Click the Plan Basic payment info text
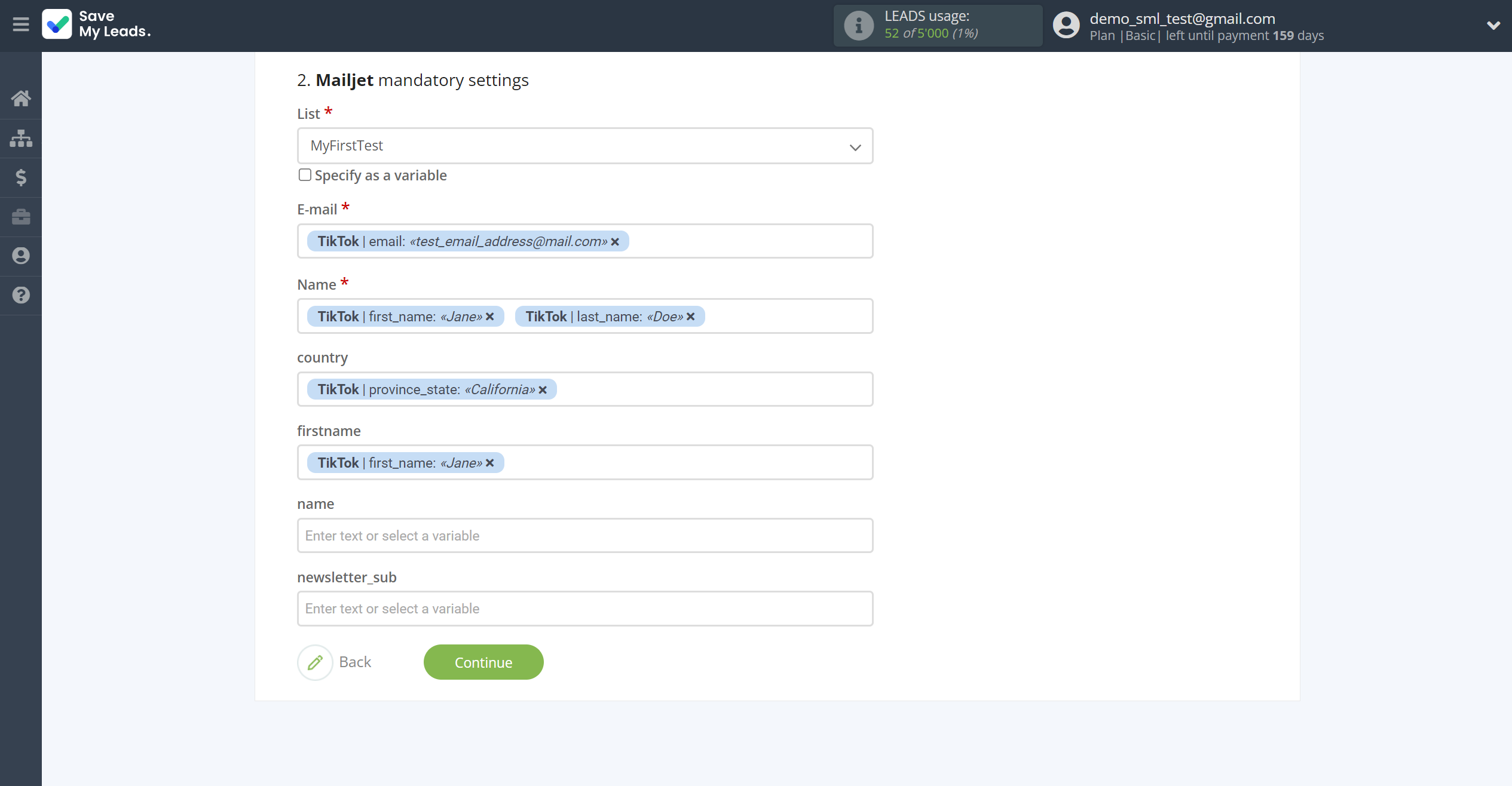 pyautogui.click(x=1207, y=36)
